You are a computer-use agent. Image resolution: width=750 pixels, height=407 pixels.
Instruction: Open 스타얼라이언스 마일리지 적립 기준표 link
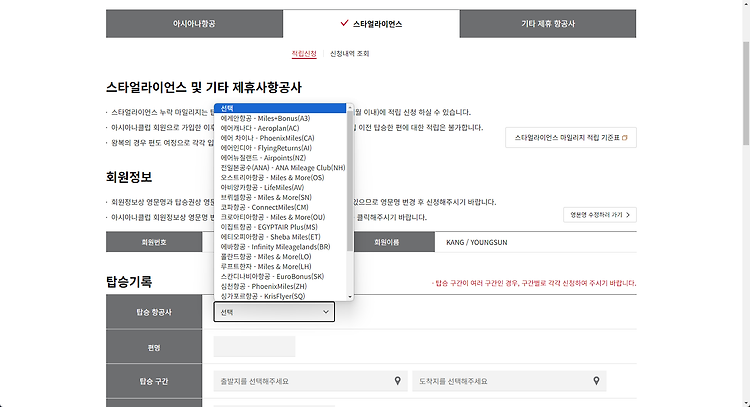point(571,138)
